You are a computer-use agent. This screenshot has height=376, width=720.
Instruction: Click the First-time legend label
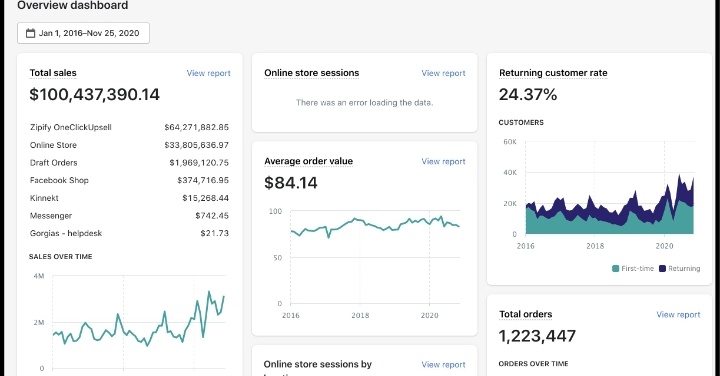pos(637,269)
